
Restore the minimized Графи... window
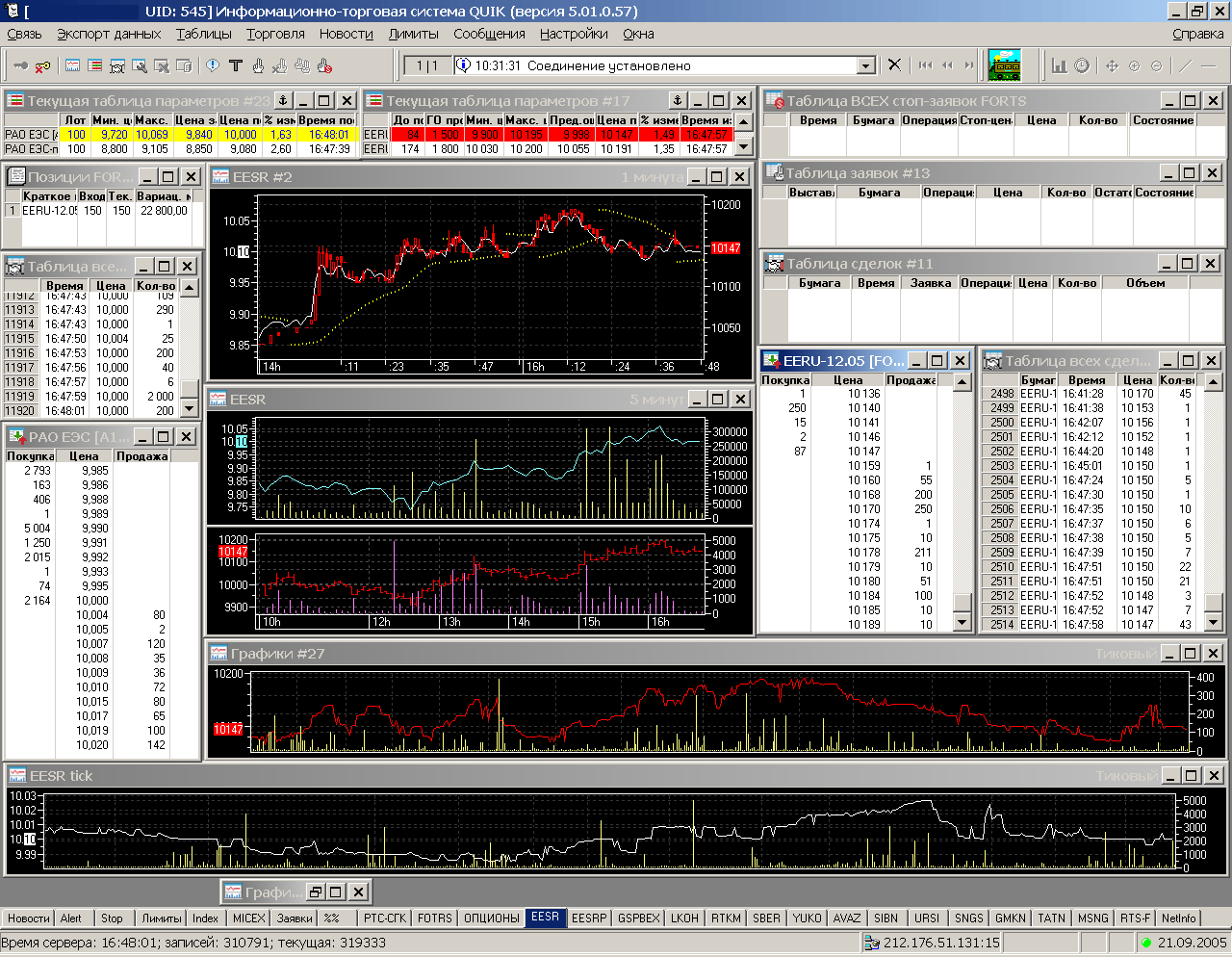pos(315,892)
